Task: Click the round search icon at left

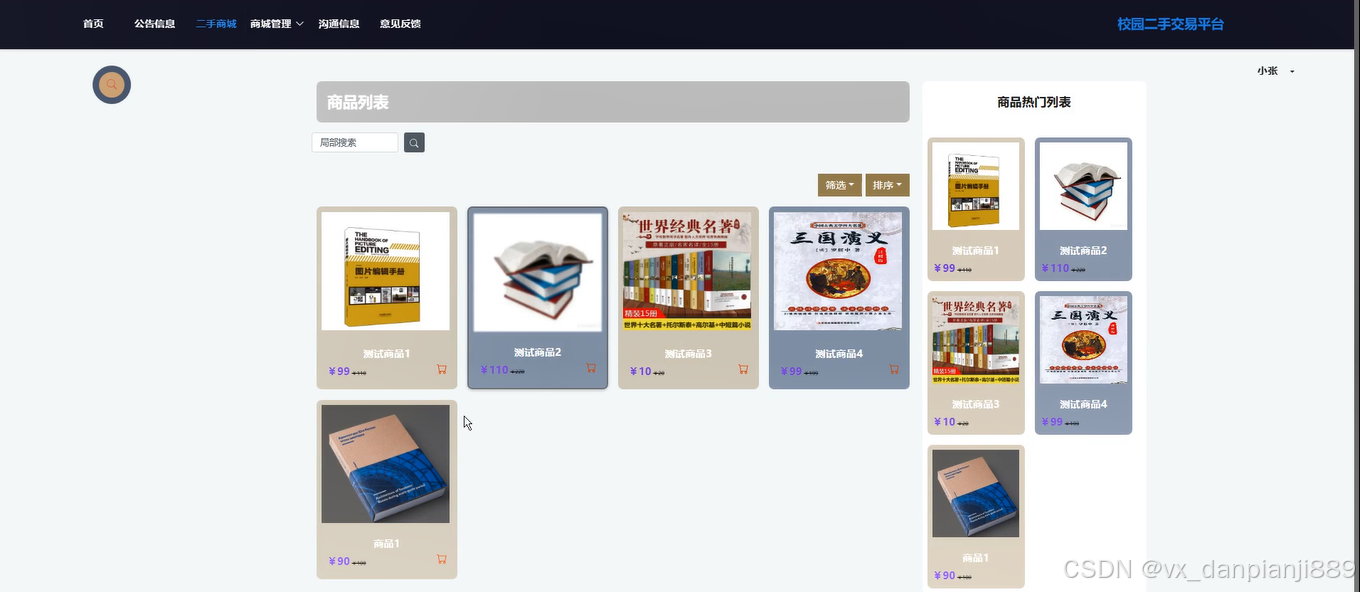Action: click(x=112, y=85)
